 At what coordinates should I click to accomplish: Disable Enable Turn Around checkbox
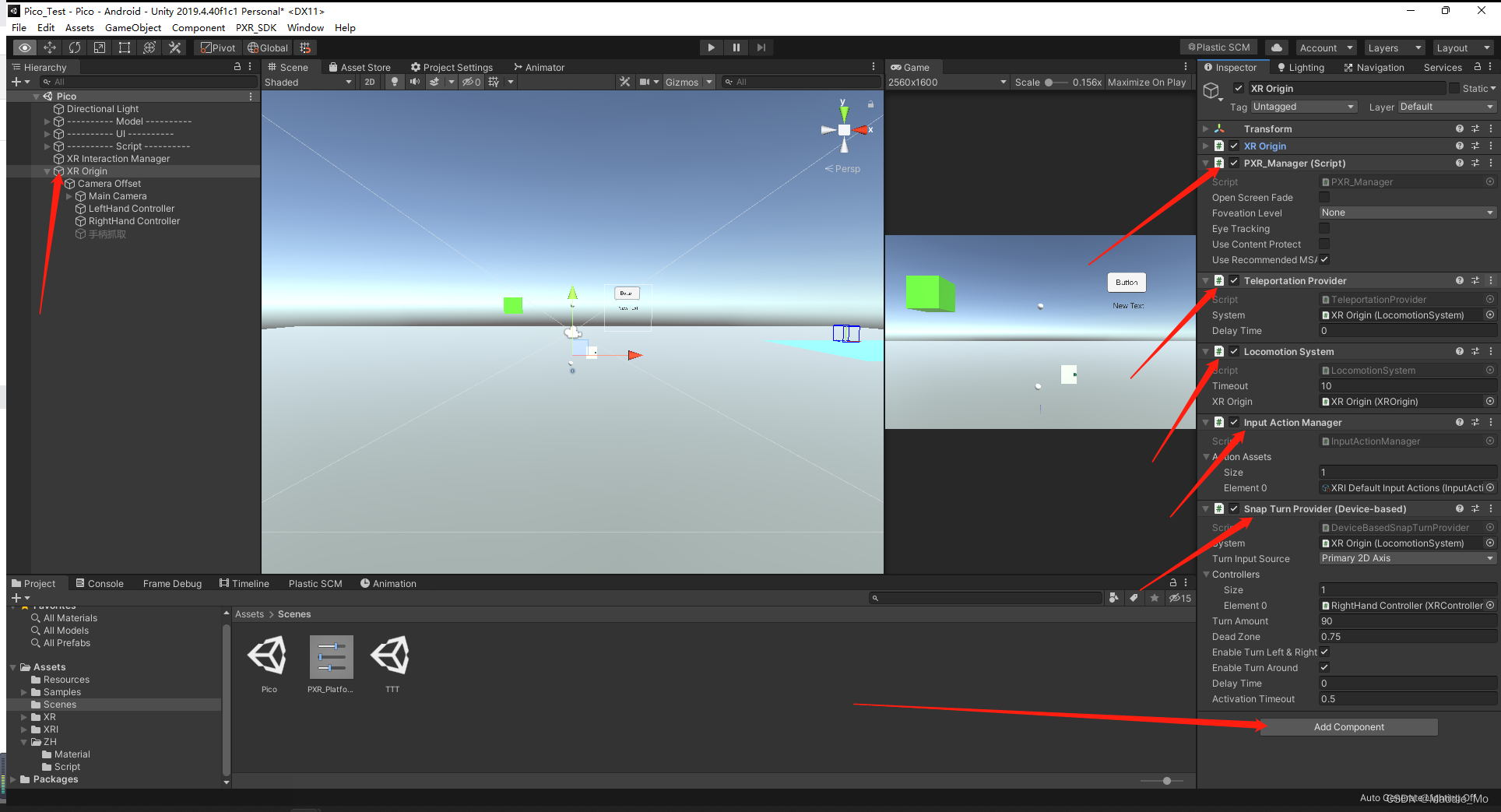1324,667
